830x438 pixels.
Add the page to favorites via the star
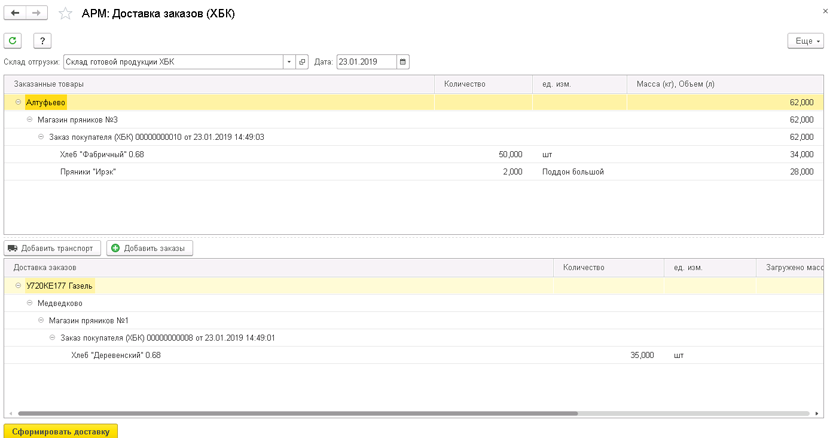tap(65, 13)
